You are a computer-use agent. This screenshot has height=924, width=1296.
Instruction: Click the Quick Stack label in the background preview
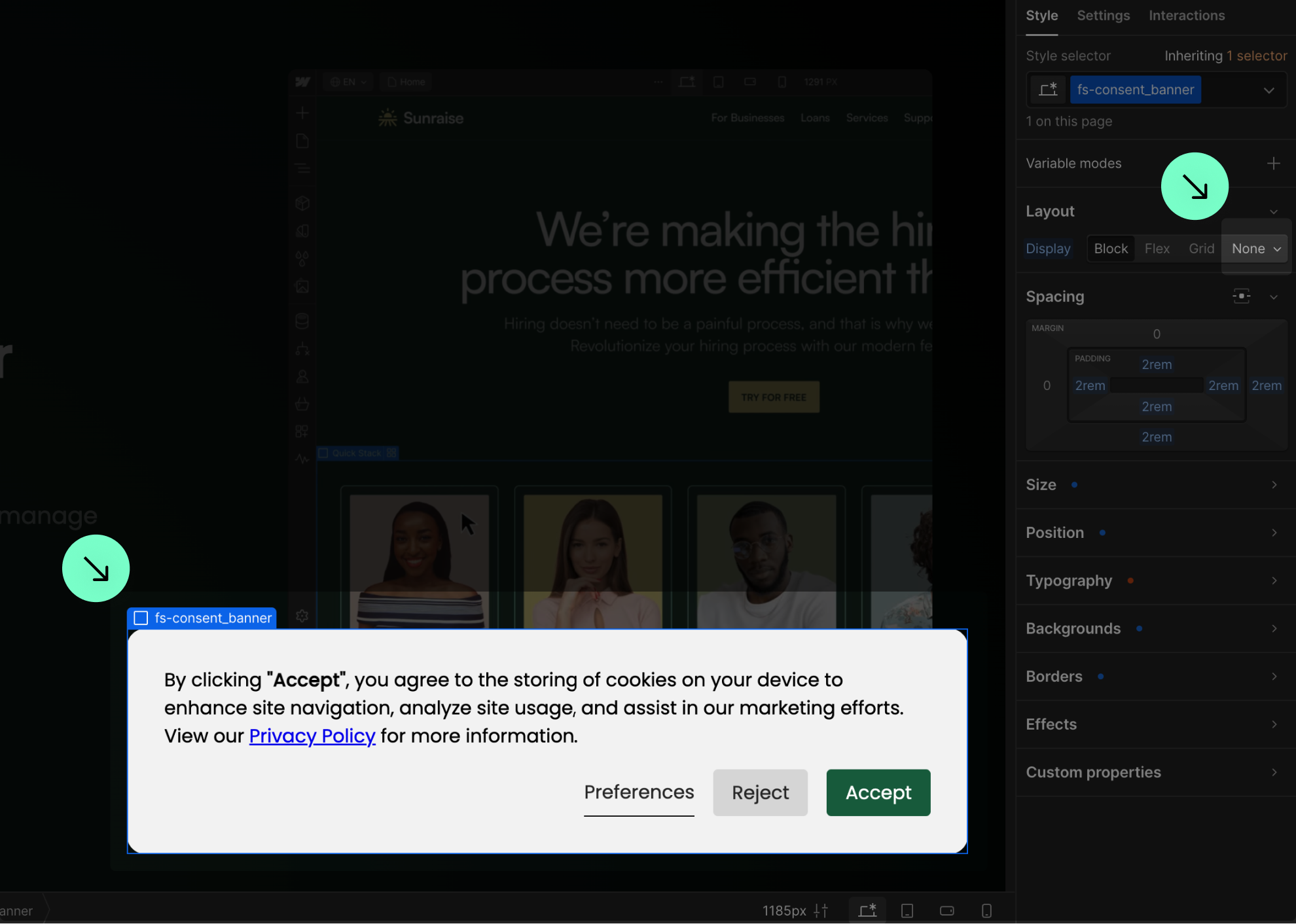click(x=357, y=453)
